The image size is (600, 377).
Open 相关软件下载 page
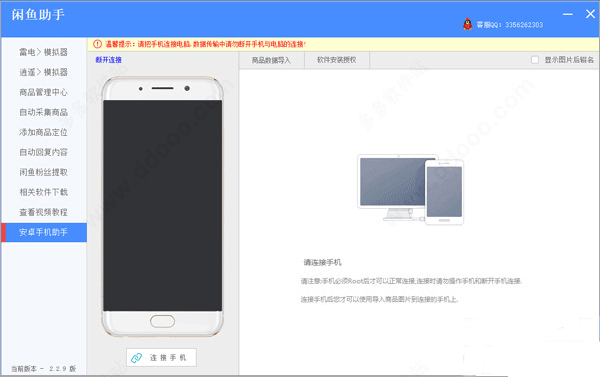(x=44, y=192)
